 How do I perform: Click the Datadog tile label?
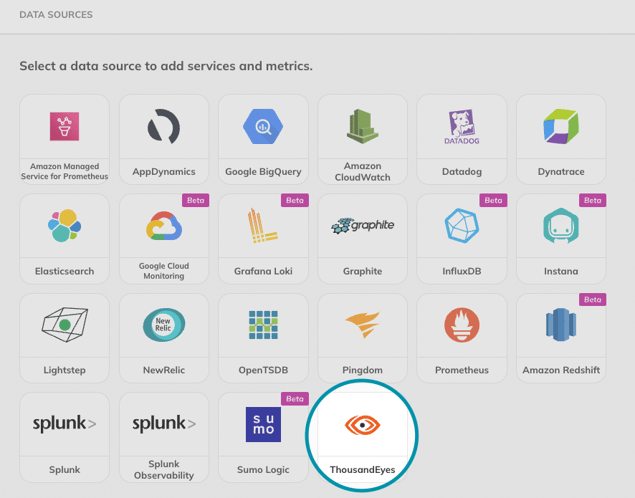point(462,172)
